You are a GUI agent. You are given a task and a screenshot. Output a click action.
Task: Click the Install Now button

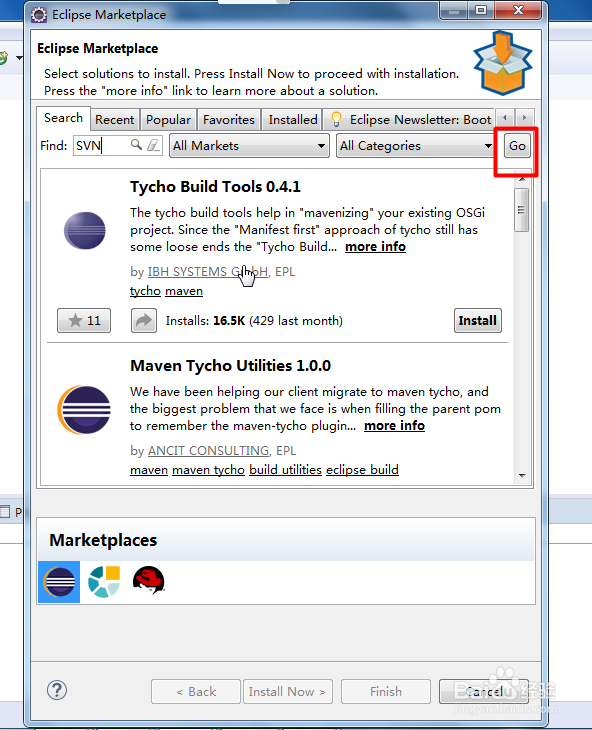(287, 691)
